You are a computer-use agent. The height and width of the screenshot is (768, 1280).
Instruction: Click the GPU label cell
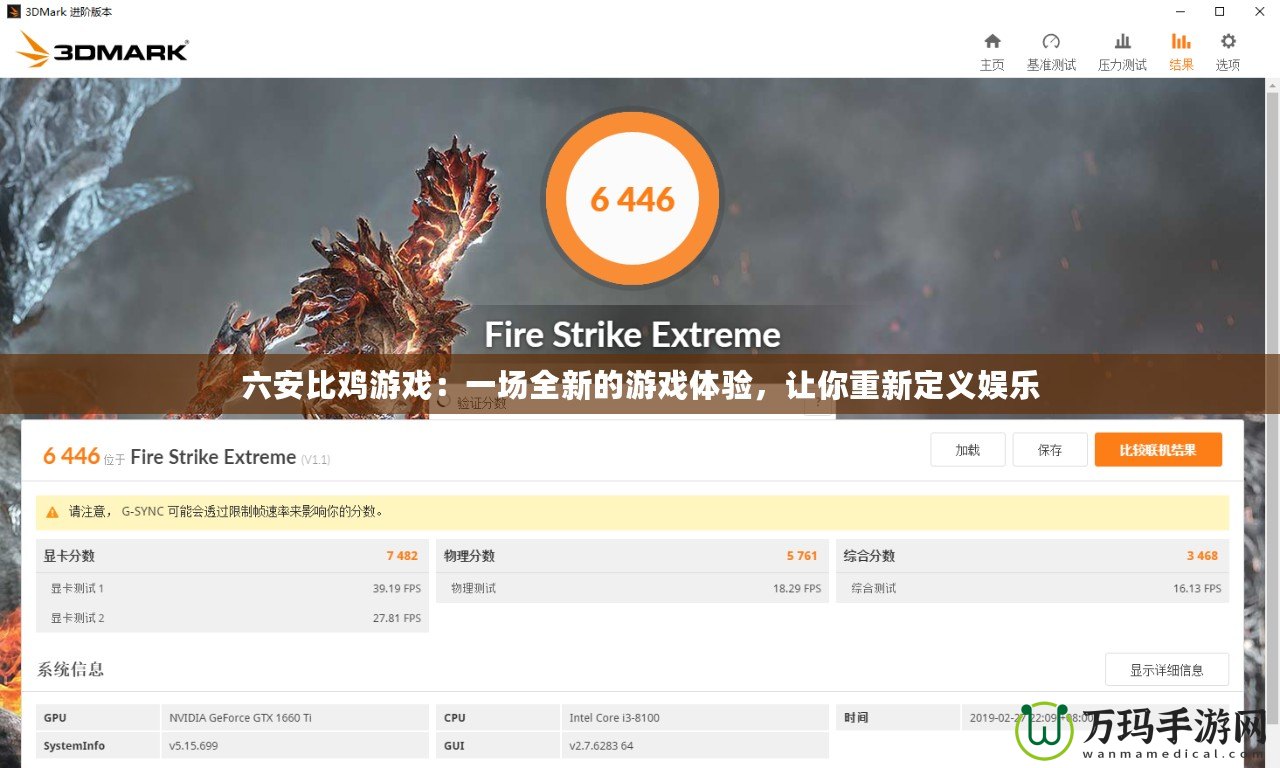click(x=98, y=717)
